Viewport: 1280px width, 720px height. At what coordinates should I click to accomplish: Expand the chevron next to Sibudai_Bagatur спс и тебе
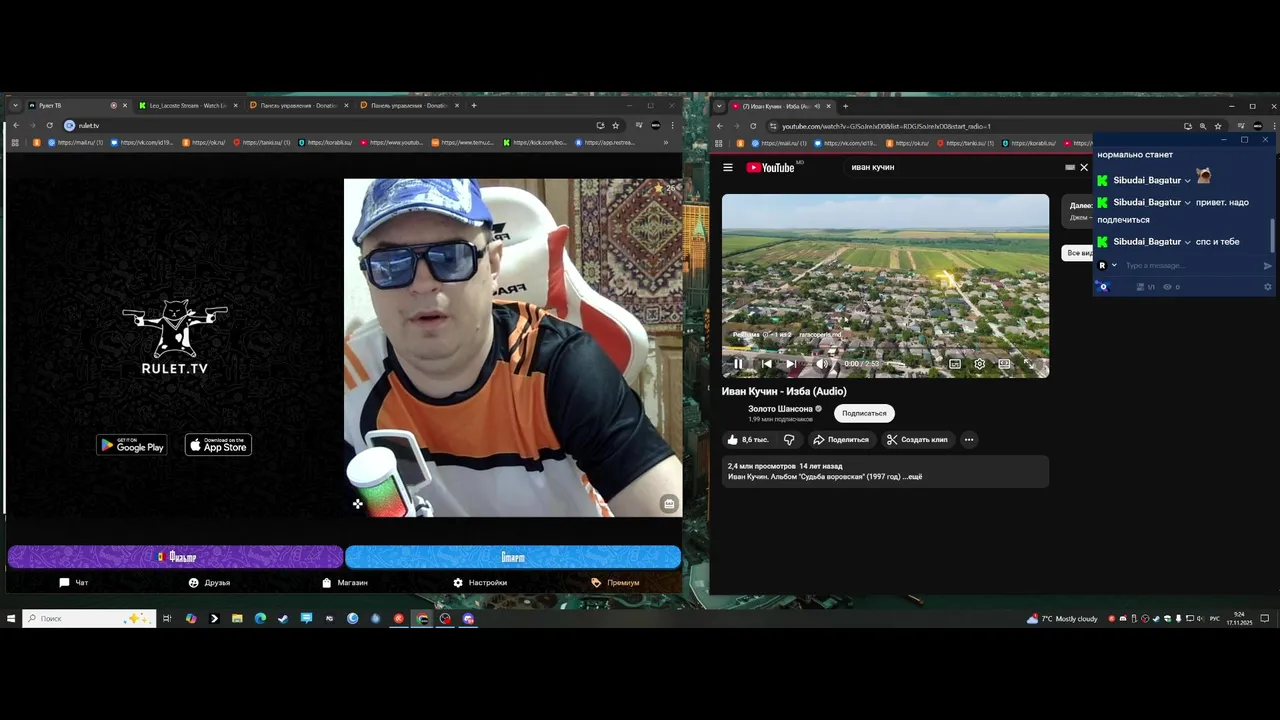1188,242
